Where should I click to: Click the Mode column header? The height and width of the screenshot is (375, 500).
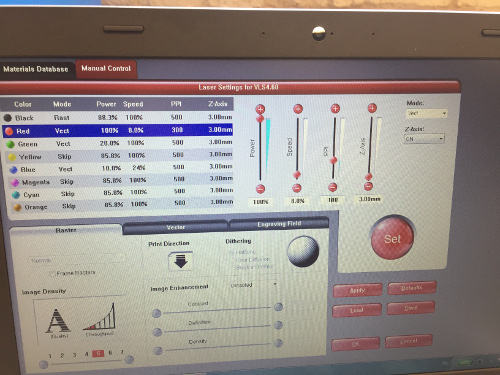[x=62, y=104]
